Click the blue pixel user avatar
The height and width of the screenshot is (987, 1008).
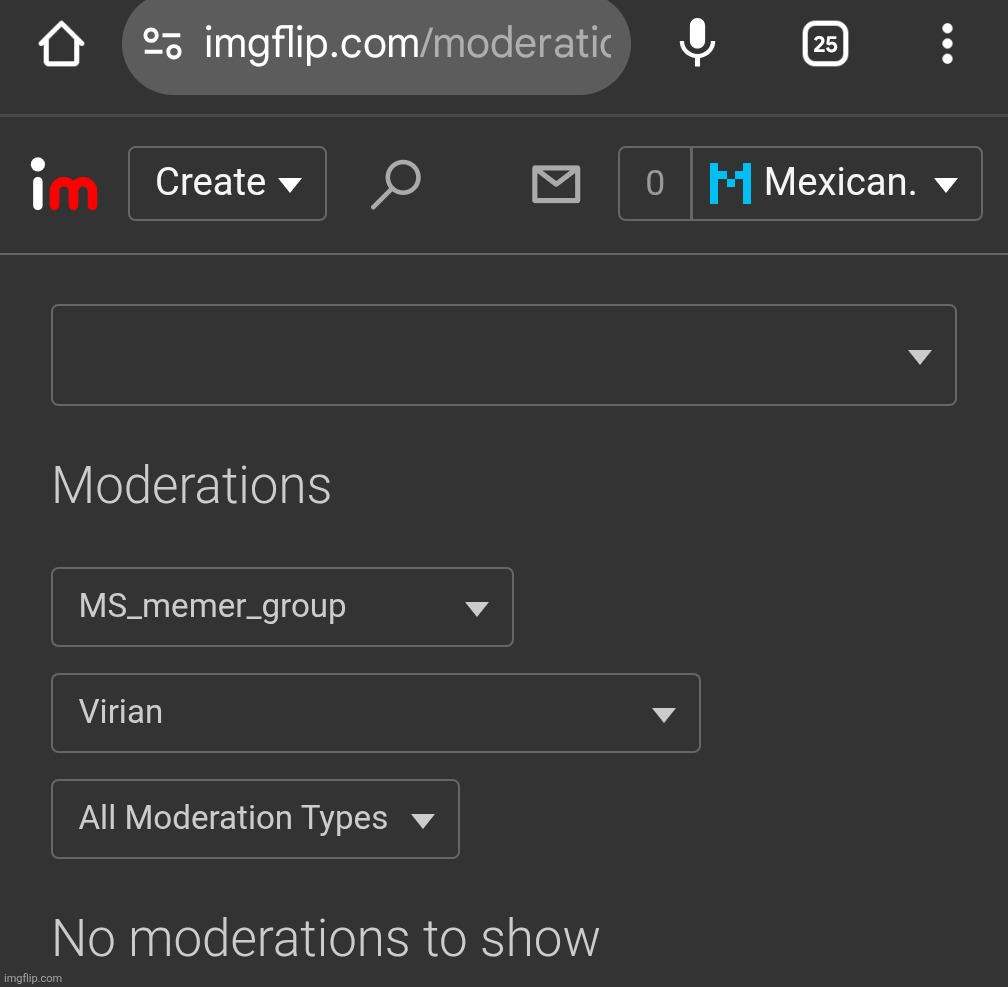[x=730, y=184]
